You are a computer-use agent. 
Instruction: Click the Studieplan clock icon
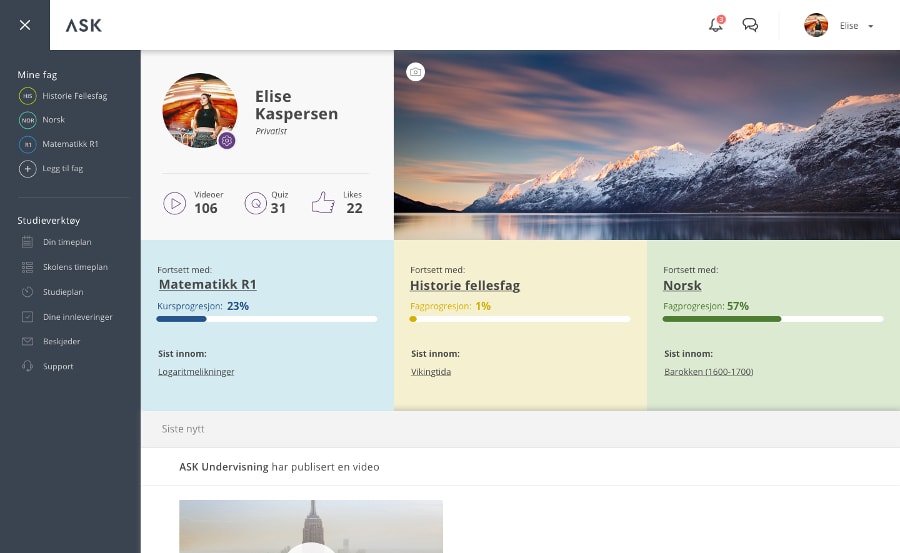[28, 292]
